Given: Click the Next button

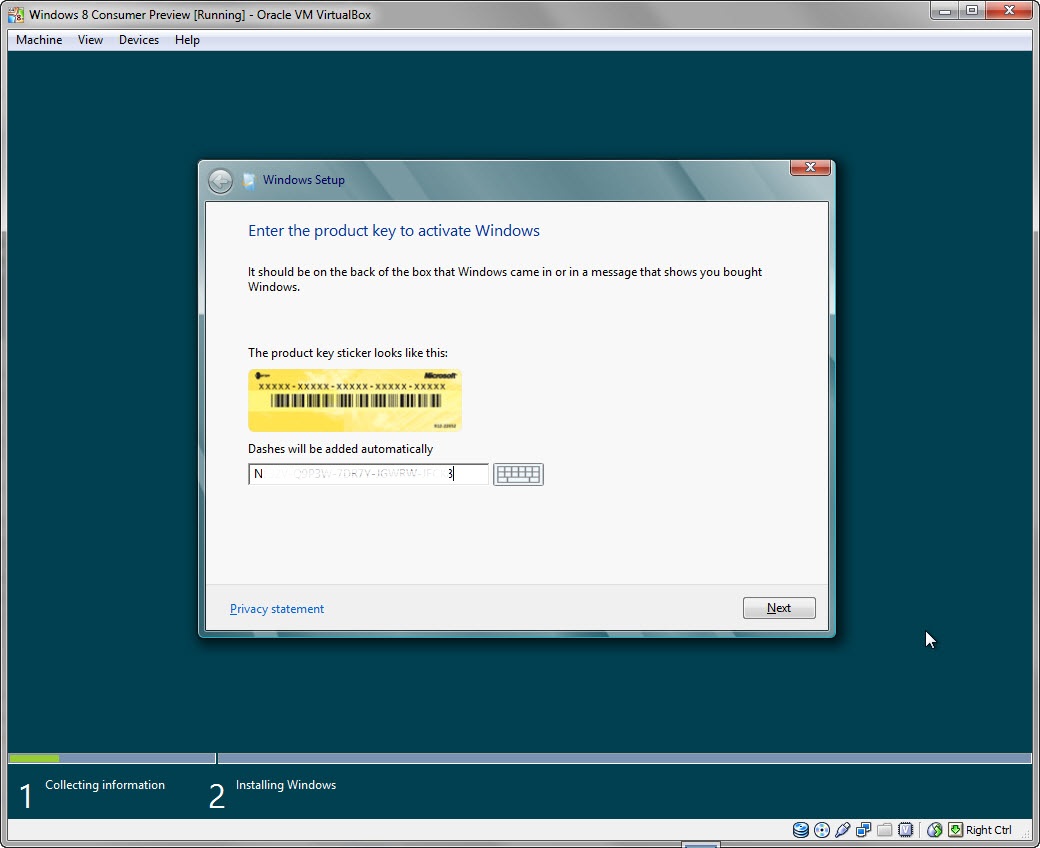Looking at the screenshot, I should point(779,607).
